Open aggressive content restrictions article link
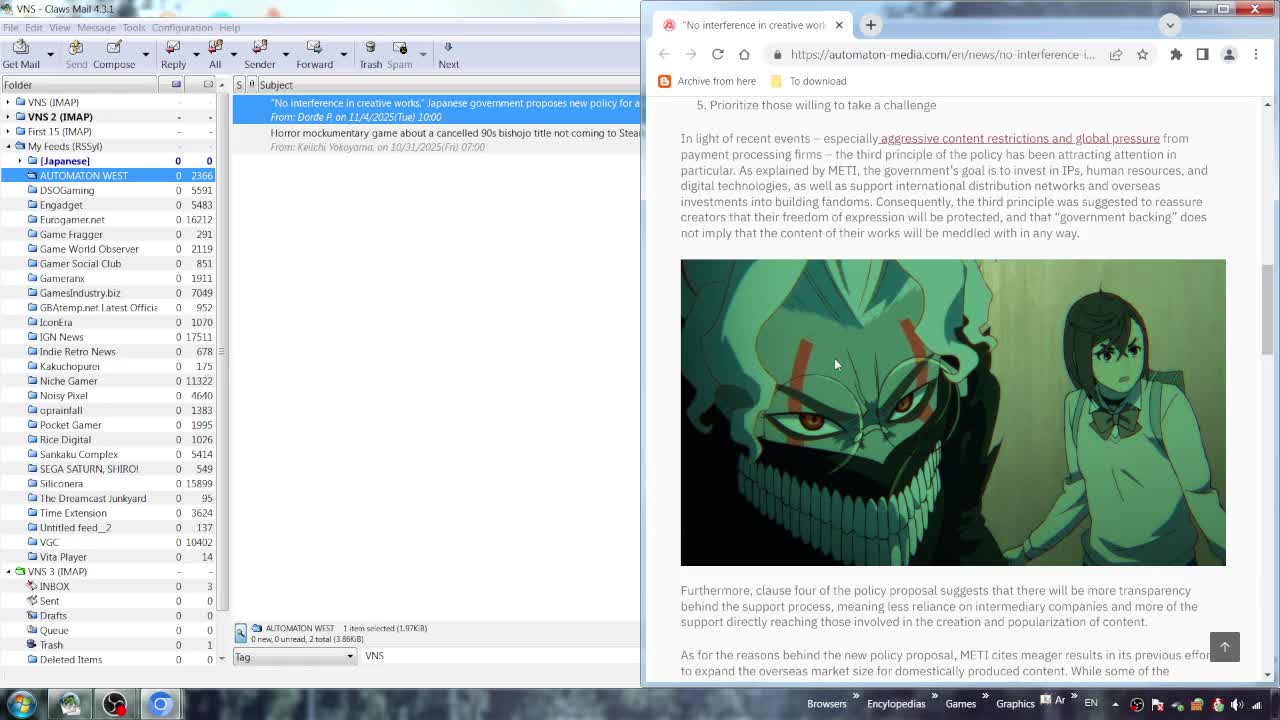This screenshot has height=720, width=1280. coord(1019,139)
